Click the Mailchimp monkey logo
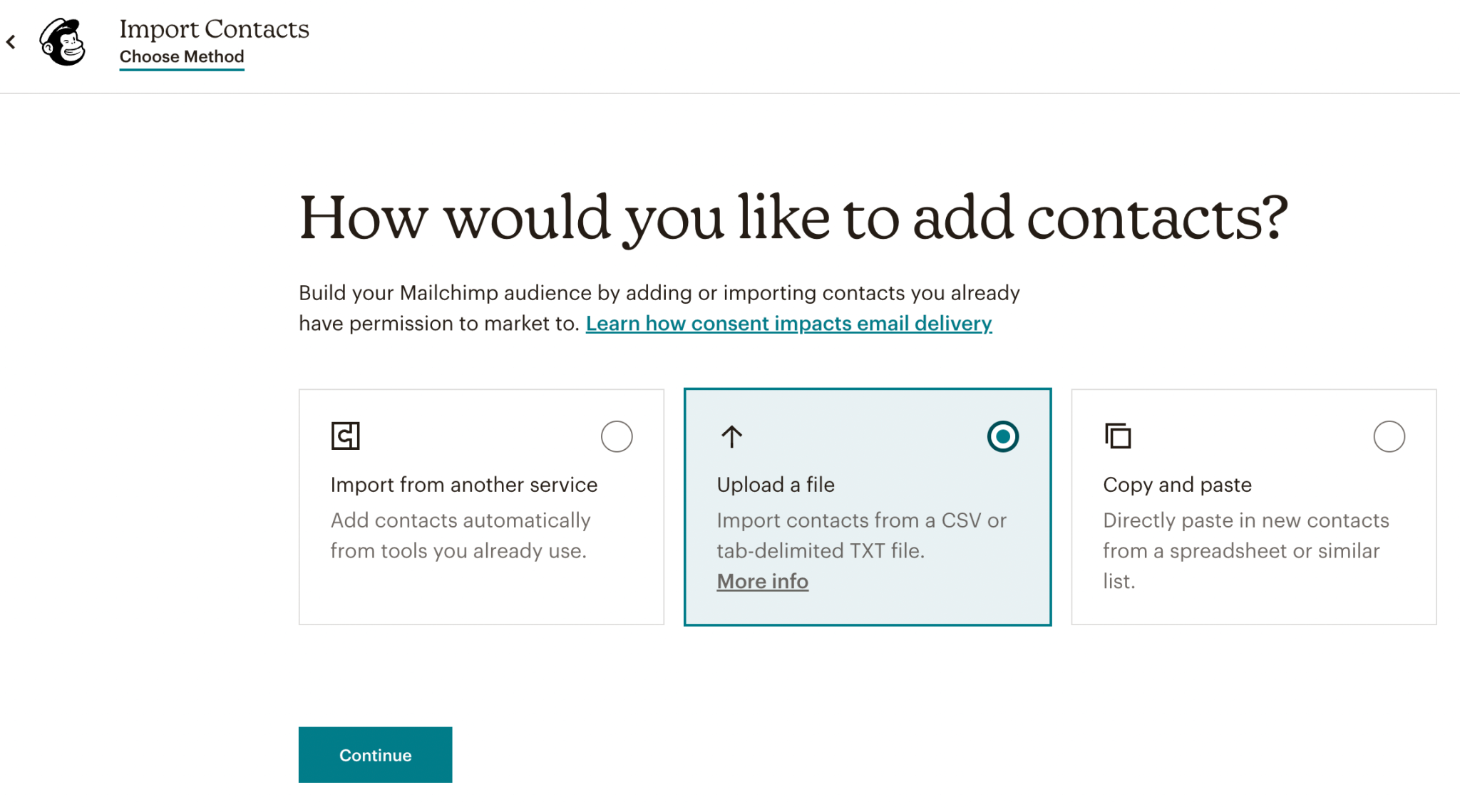Image resolution: width=1460 pixels, height=812 pixels. pos(64,41)
